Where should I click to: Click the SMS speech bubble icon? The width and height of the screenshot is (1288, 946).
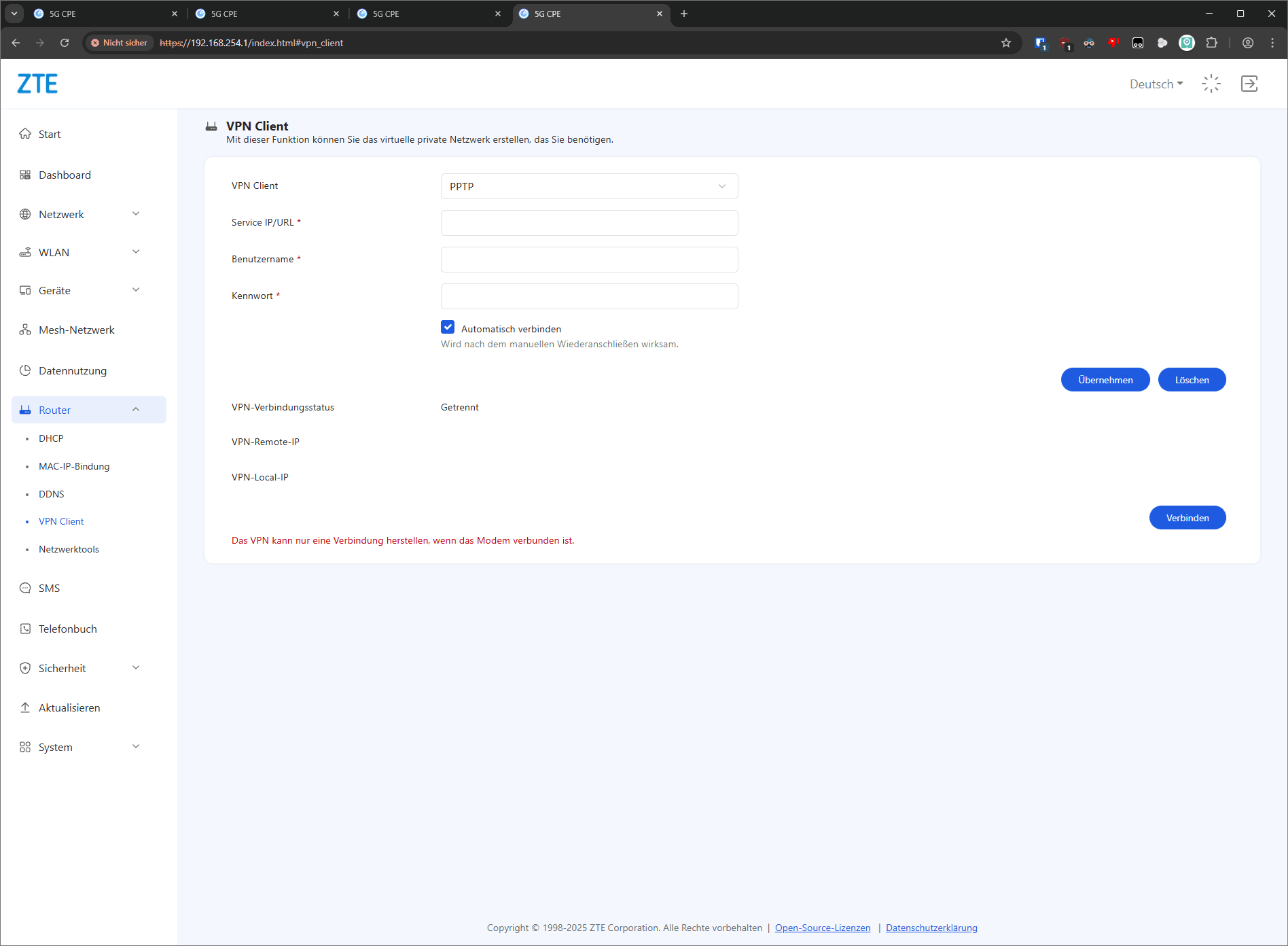point(25,588)
